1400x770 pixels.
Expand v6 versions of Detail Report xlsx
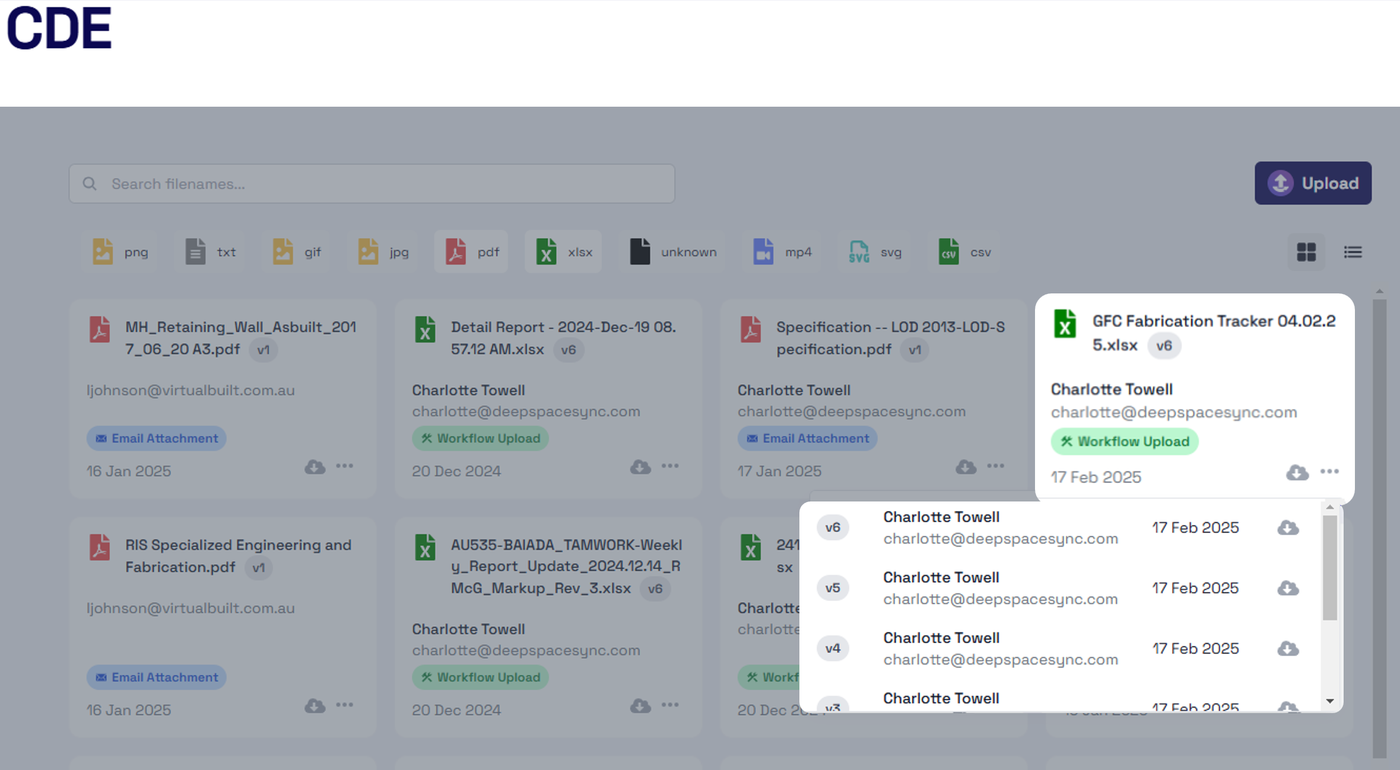point(568,350)
